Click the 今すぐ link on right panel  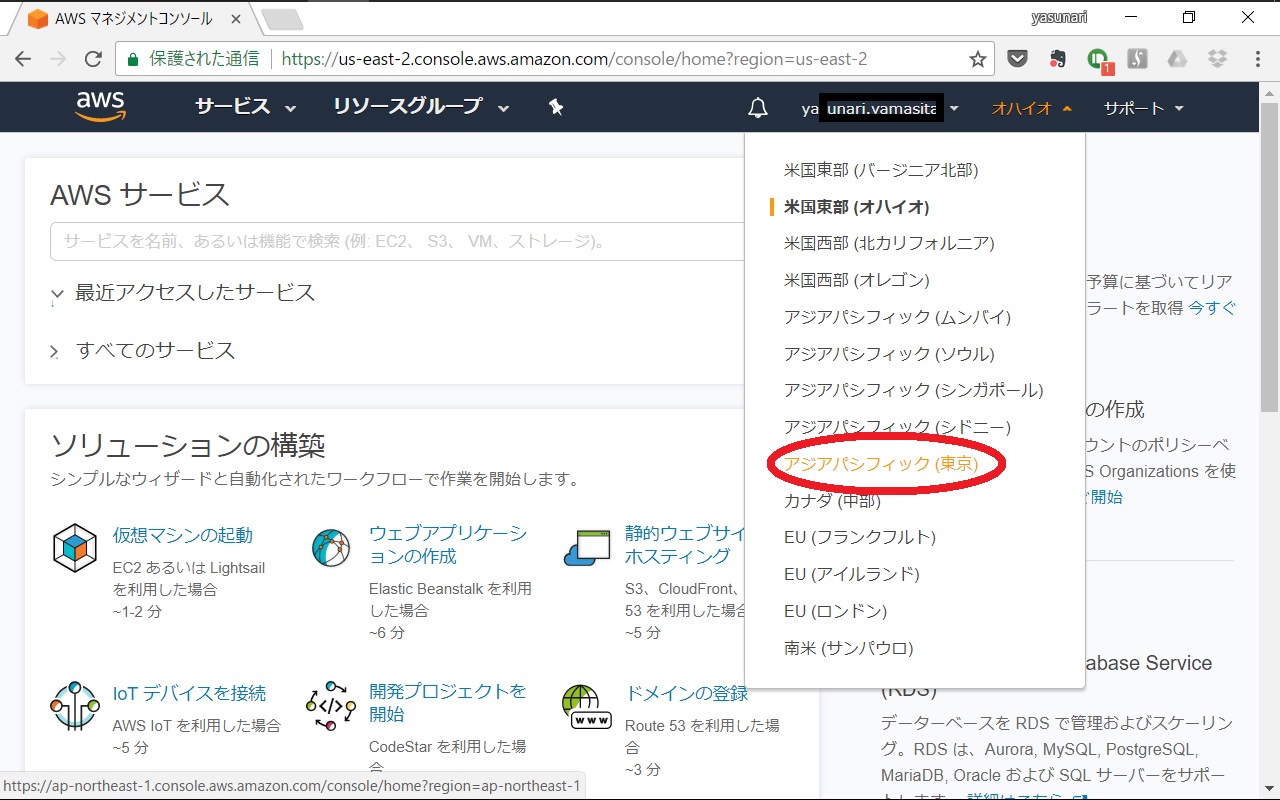(1212, 308)
